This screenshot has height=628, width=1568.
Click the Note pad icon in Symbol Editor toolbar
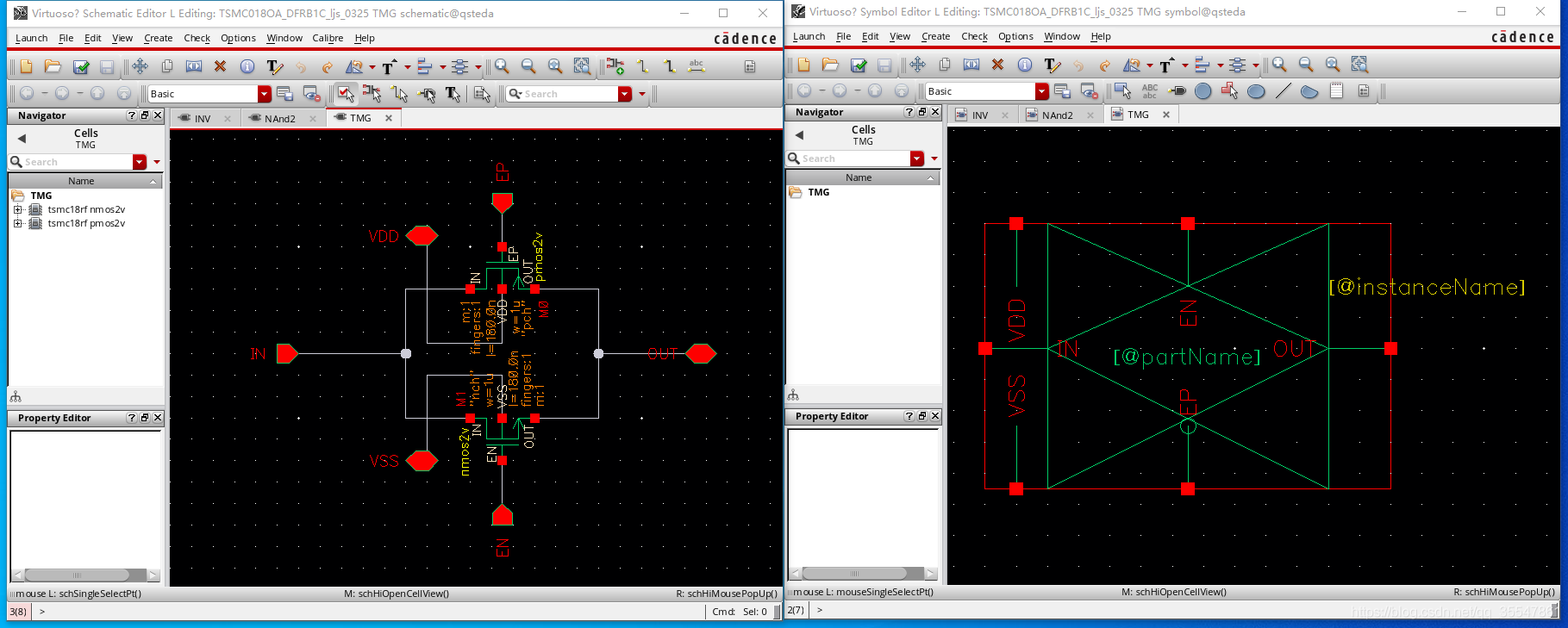tap(1336, 90)
